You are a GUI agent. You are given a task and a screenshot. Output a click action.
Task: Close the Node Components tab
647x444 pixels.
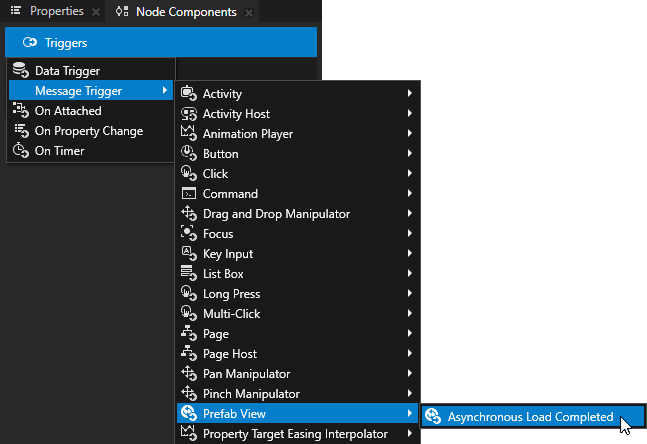tap(249, 13)
